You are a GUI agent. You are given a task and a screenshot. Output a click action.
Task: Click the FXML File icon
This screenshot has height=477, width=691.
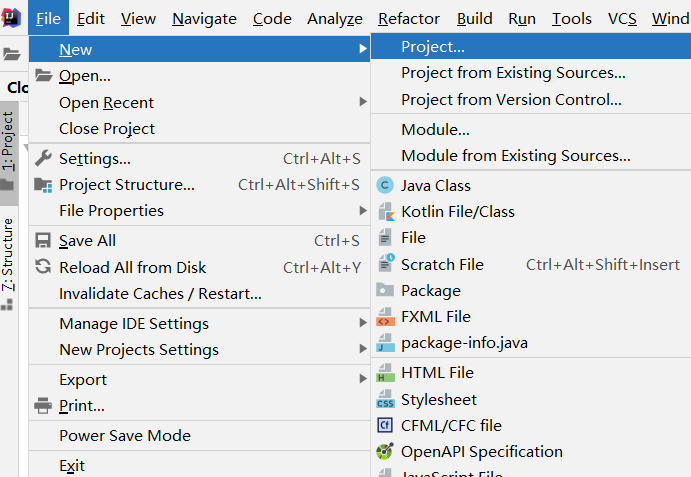coord(385,317)
